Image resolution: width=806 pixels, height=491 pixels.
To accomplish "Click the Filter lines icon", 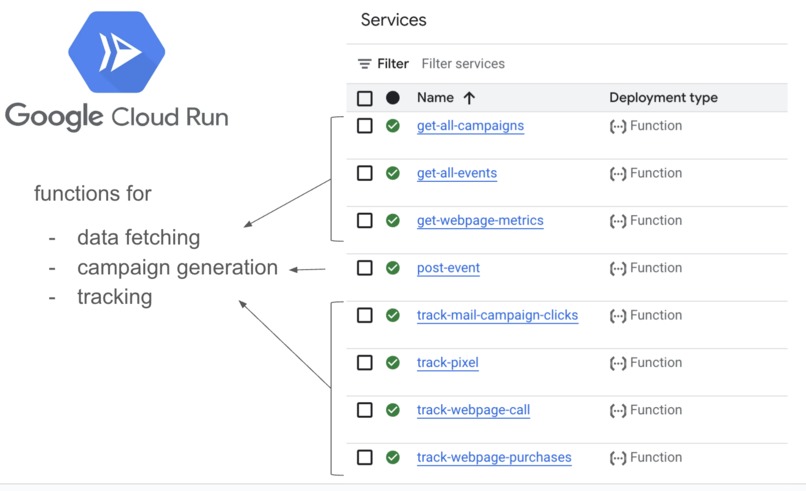I will 365,64.
